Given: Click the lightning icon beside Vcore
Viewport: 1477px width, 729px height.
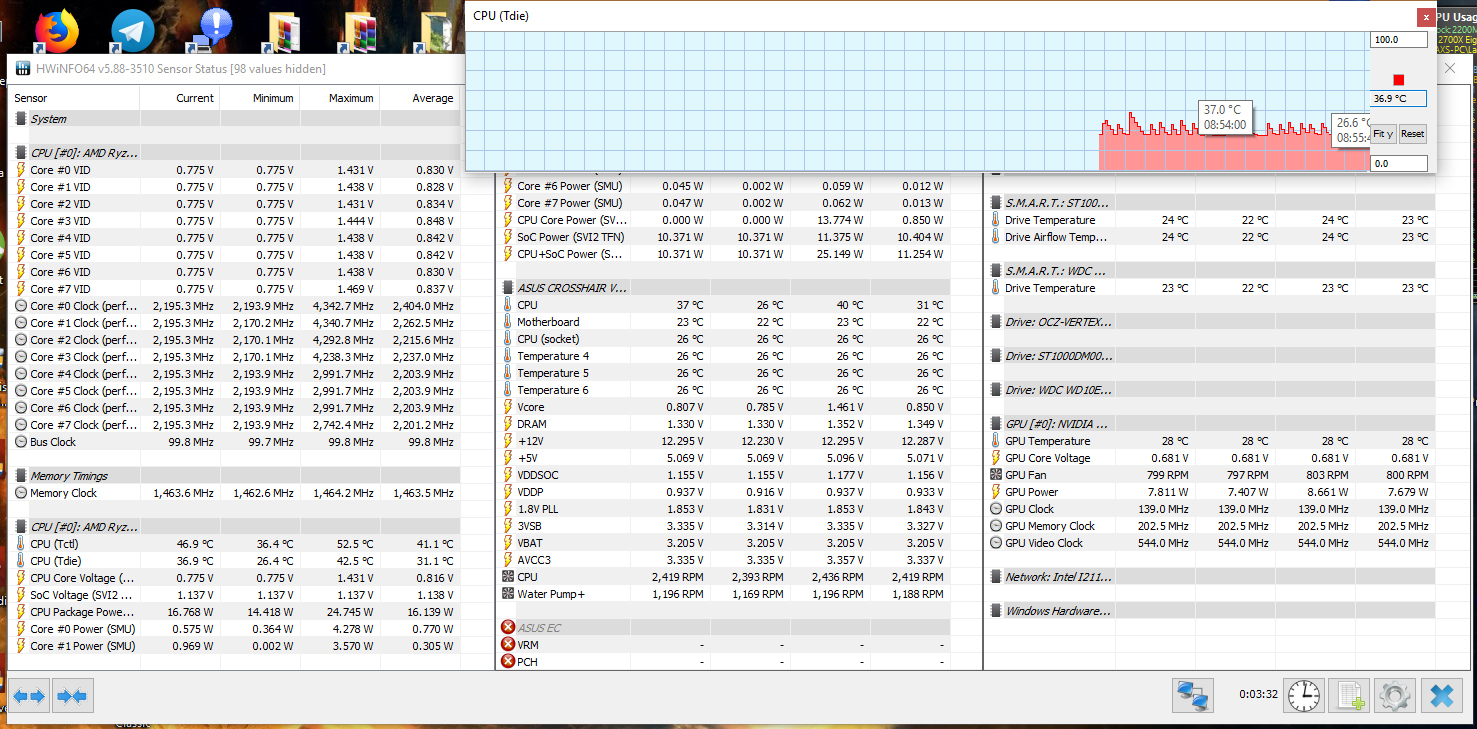Looking at the screenshot, I should [x=508, y=407].
